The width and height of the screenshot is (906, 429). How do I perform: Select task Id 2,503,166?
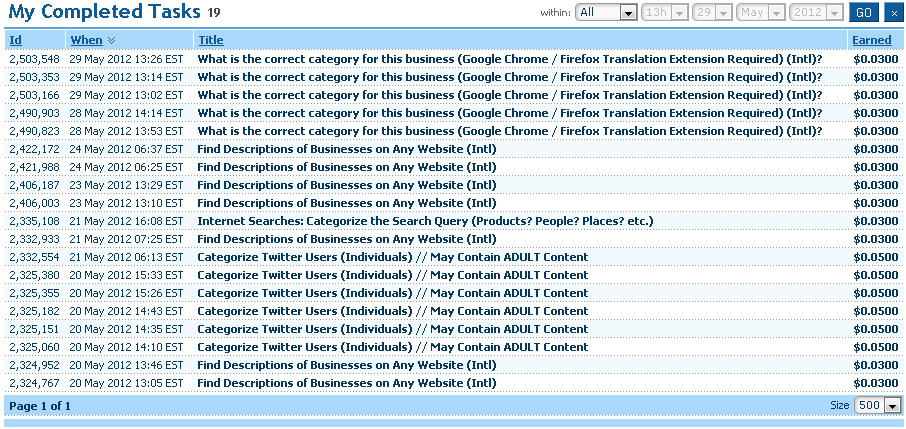point(34,95)
